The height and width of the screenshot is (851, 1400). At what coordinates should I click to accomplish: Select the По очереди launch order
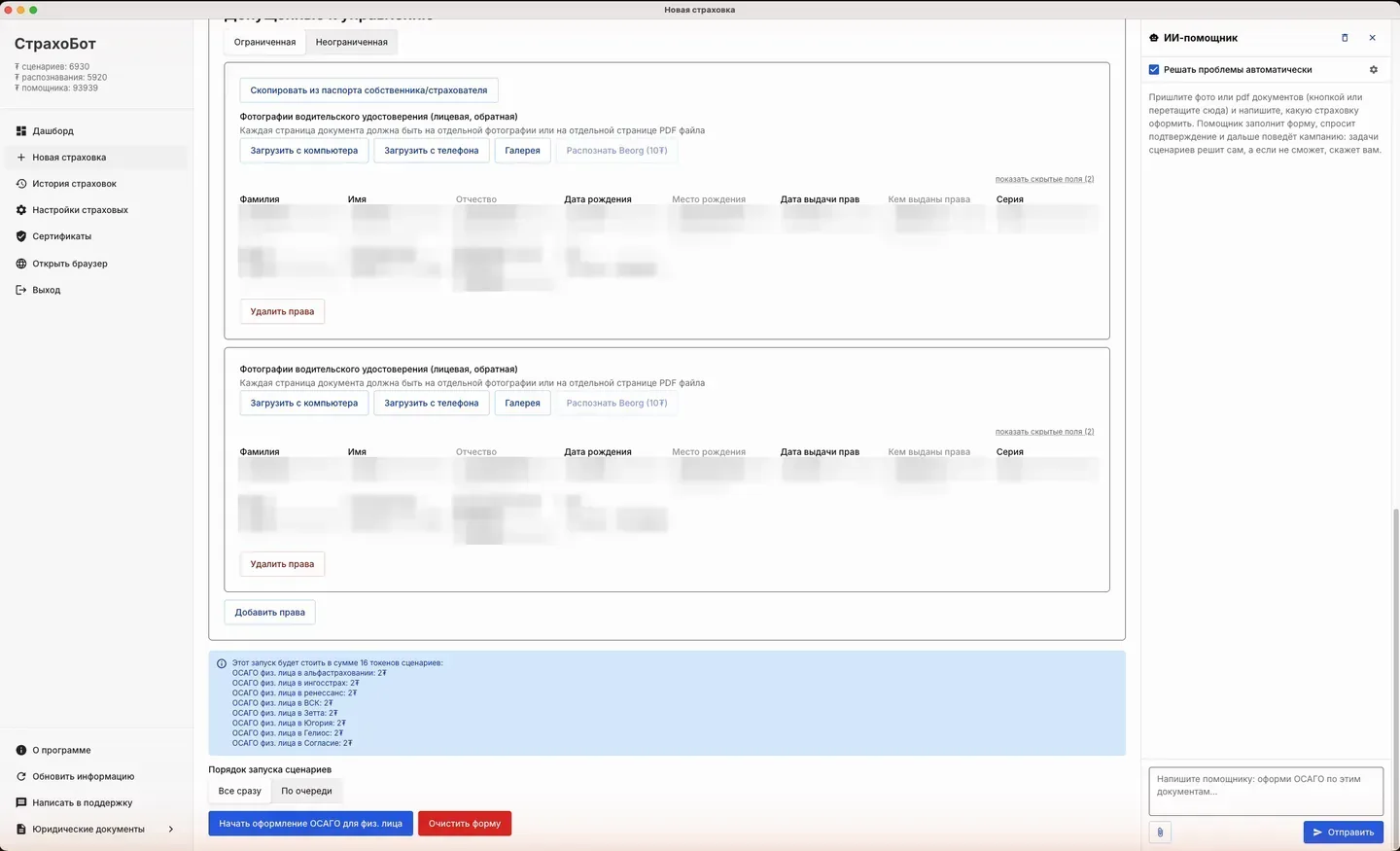(x=306, y=791)
